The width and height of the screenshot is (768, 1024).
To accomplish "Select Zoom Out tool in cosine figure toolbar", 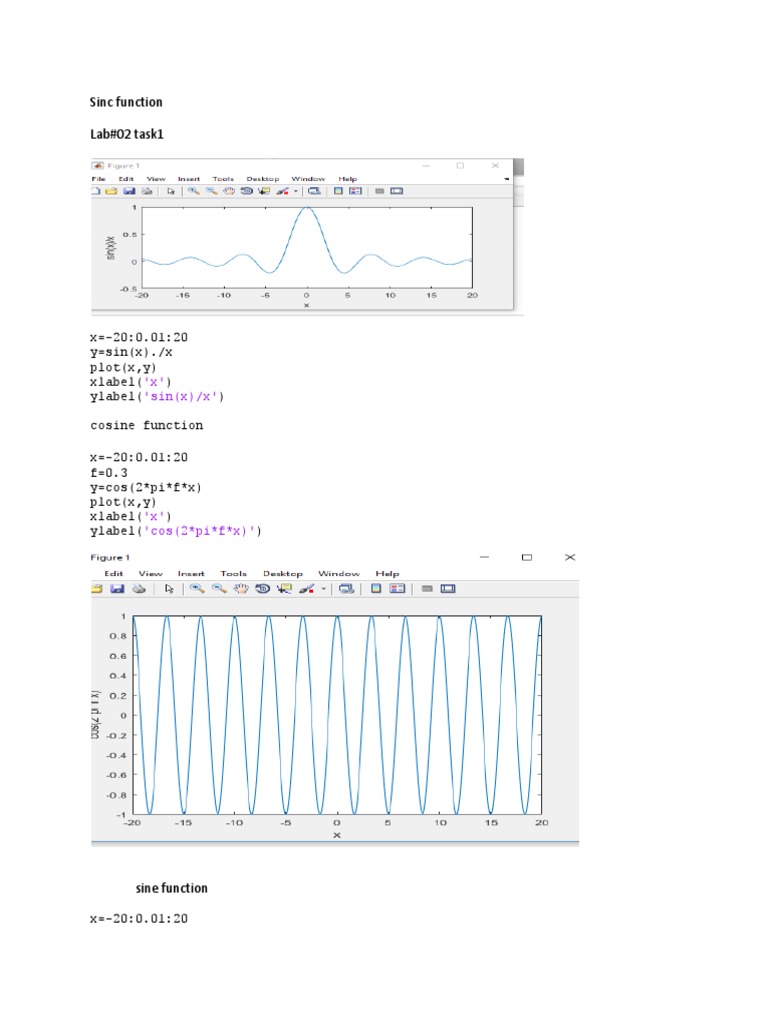I will [219, 589].
